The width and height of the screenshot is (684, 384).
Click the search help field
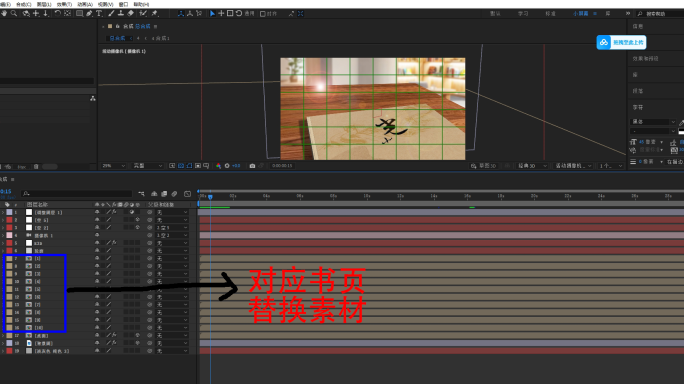coord(660,14)
